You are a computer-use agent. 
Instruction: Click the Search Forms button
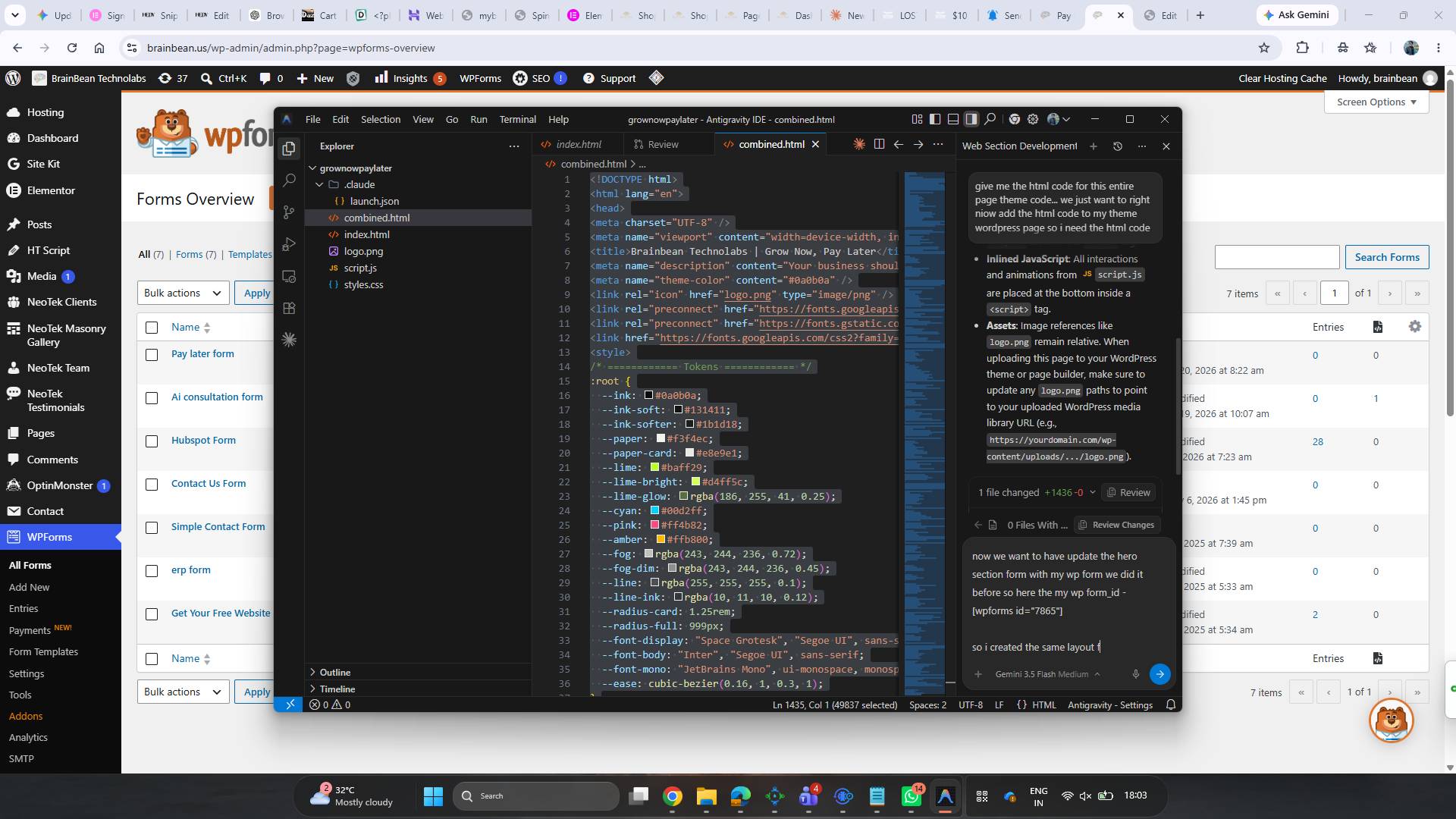[x=1387, y=257]
